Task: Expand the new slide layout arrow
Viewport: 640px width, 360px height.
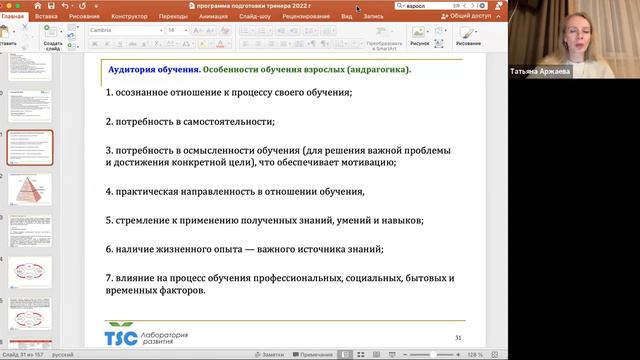Action: (x=62, y=31)
